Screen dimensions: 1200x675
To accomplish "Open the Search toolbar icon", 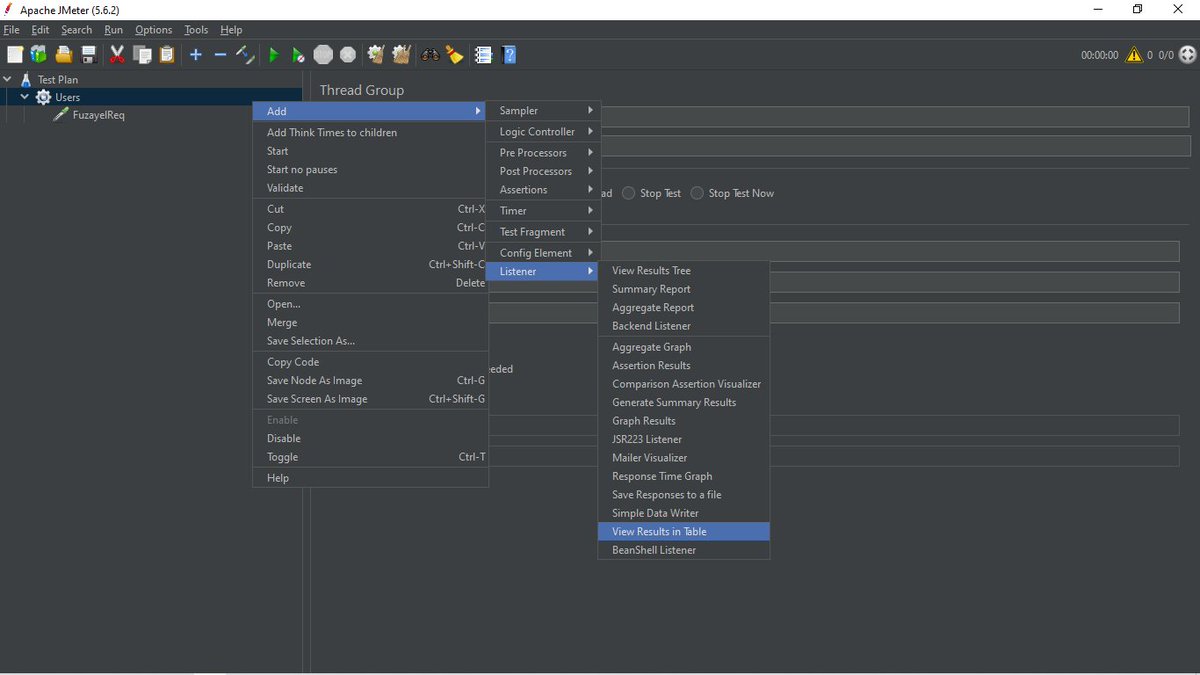I will [430, 54].
